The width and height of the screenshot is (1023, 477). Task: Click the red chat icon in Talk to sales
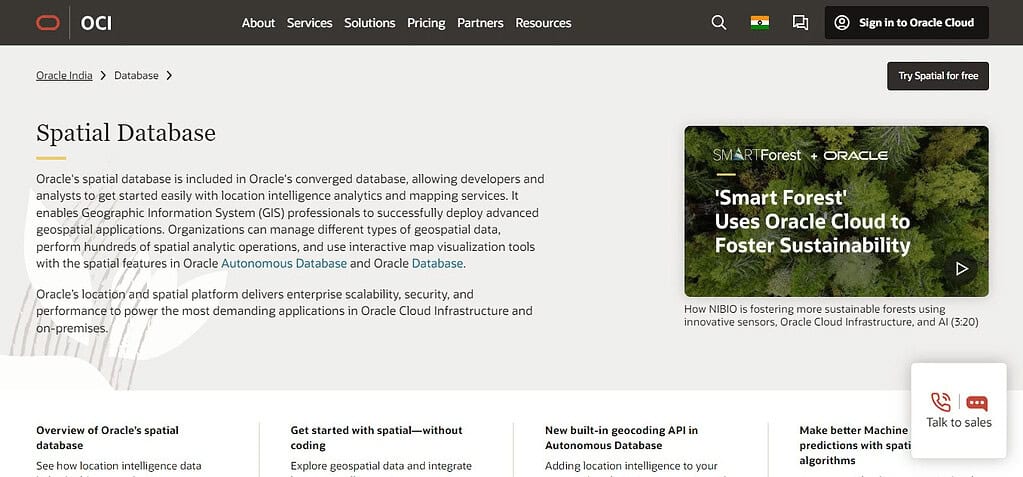tap(977, 403)
